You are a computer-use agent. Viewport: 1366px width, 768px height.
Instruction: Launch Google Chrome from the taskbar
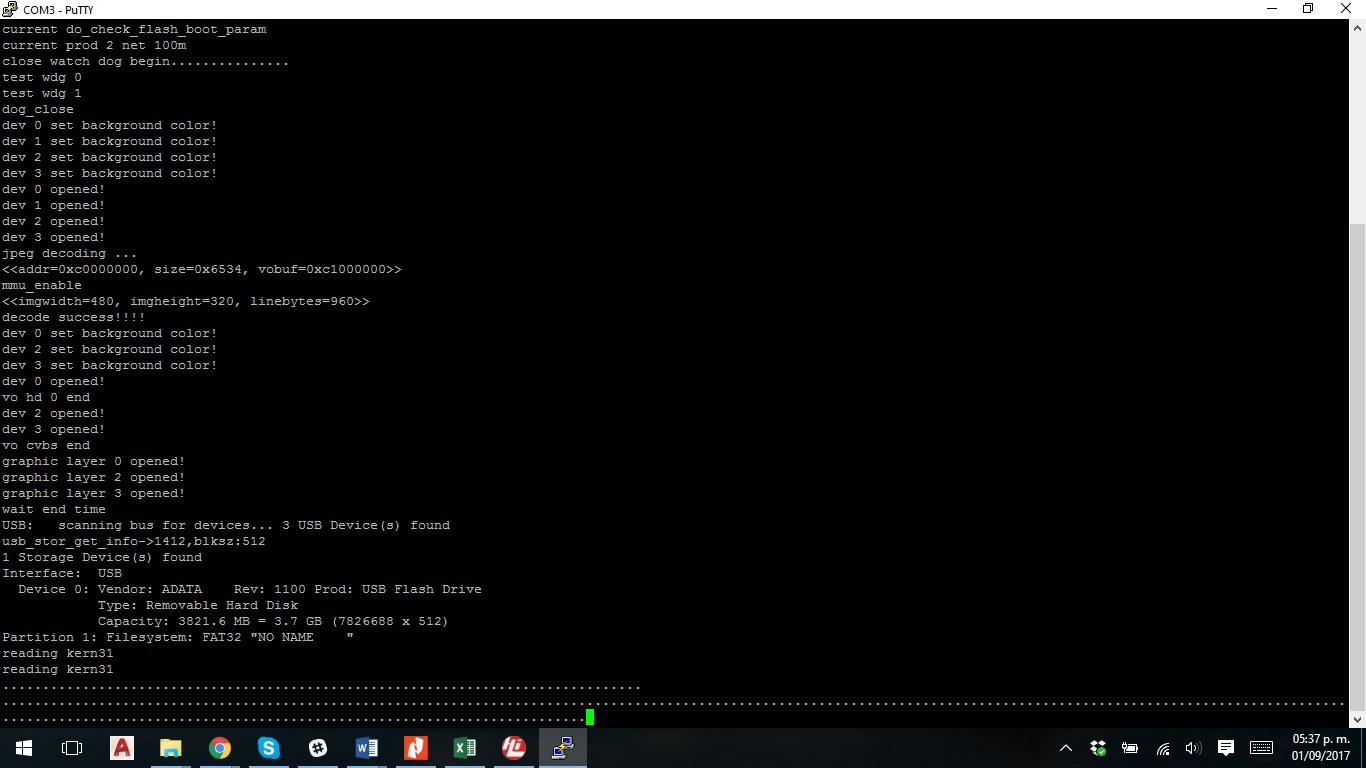220,748
